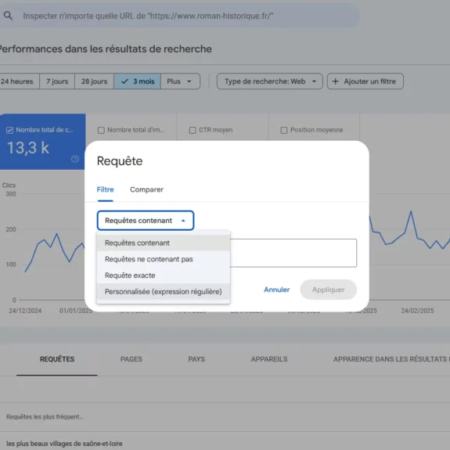Click the query text input field
Screen dimensions: 450x450
[293, 253]
